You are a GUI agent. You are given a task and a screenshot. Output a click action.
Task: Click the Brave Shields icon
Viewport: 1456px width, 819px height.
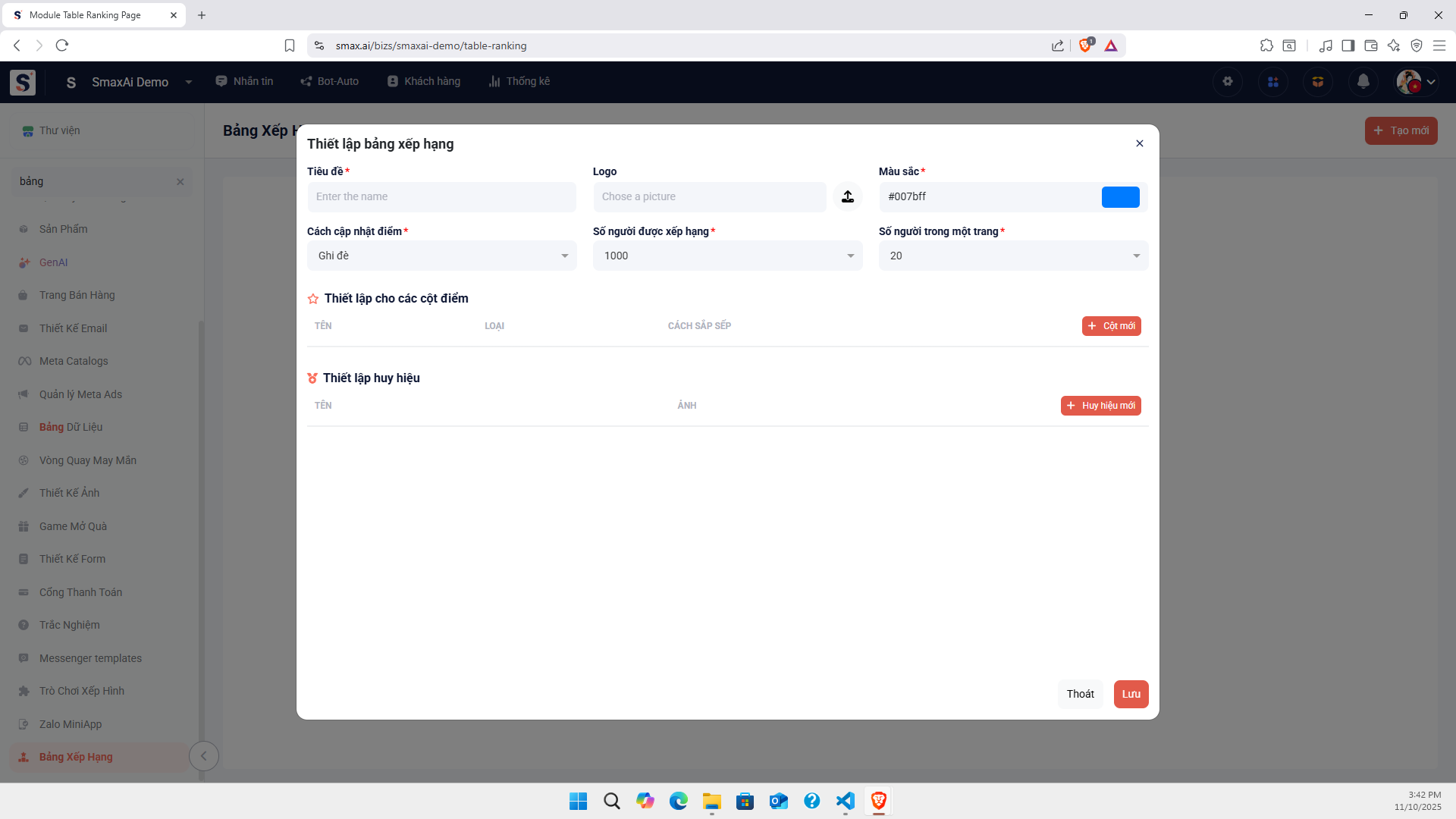click(x=1085, y=45)
